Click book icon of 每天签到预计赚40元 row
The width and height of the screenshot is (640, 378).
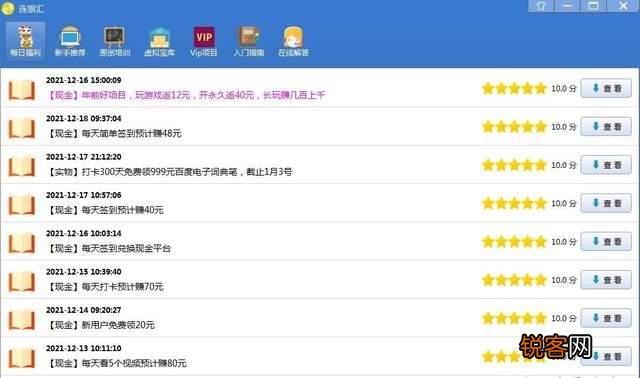(22, 205)
